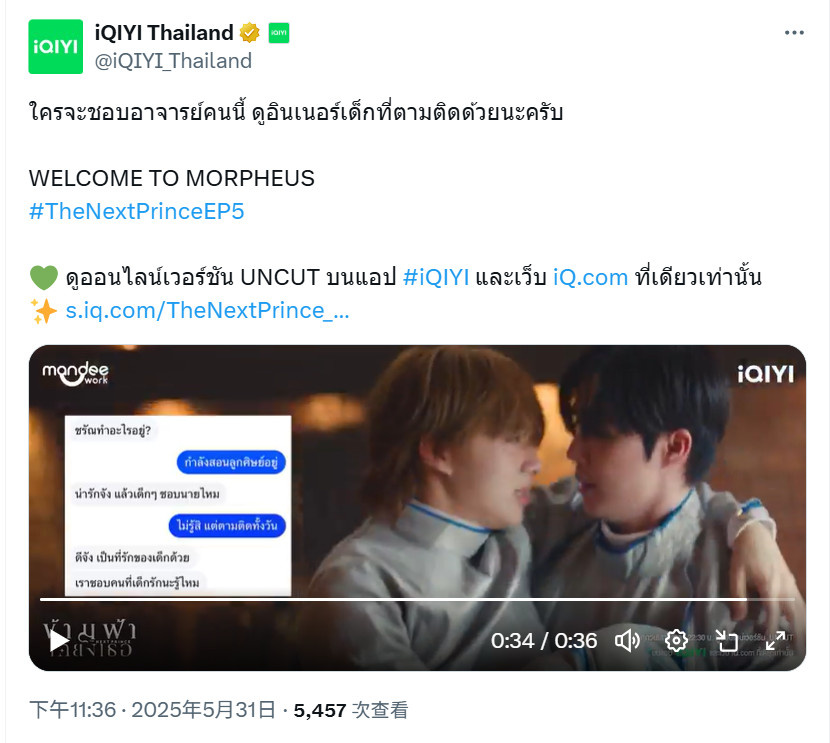The image size is (830, 743).
Task: Toggle picture-in-picture mode
Action: coord(726,641)
